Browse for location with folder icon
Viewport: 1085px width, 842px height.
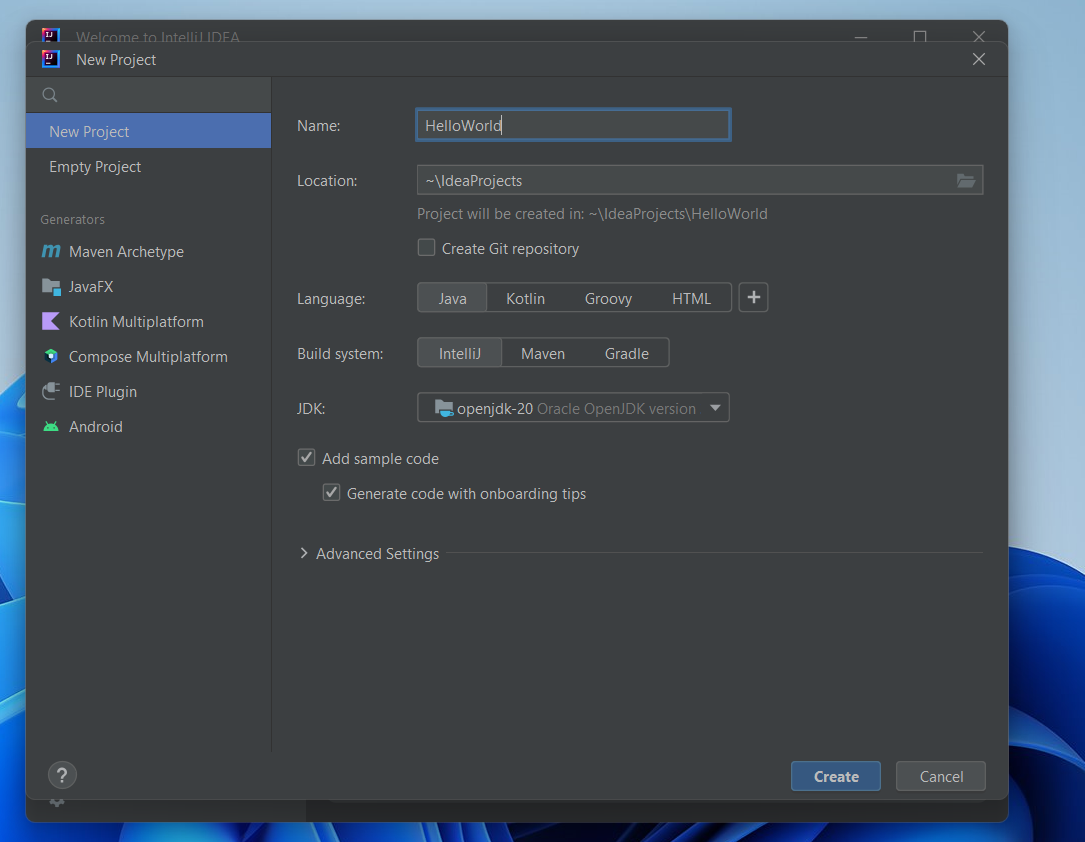tap(965, 181)
